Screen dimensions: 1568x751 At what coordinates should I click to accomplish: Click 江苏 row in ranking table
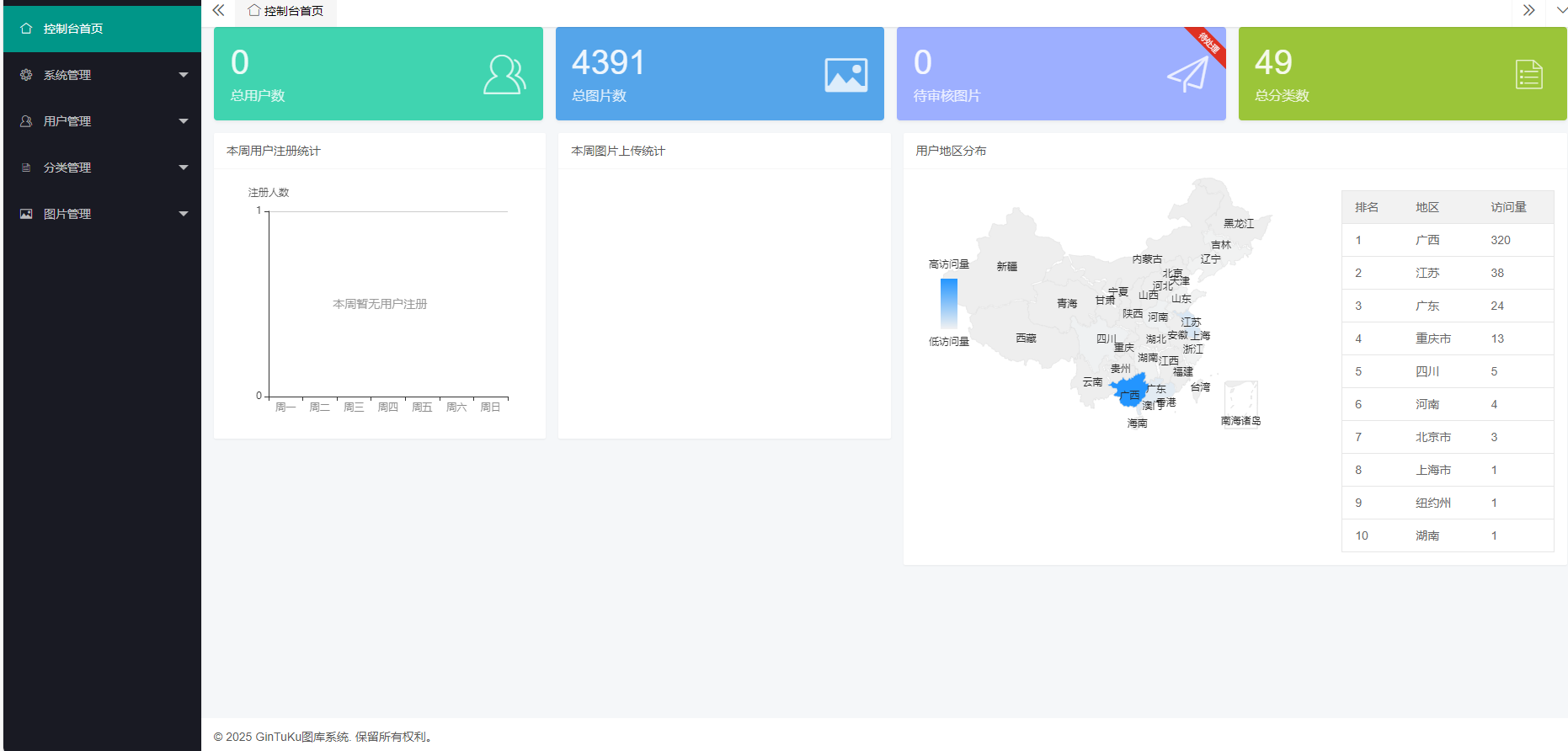pyautogui.click(x=1448, y=273)
